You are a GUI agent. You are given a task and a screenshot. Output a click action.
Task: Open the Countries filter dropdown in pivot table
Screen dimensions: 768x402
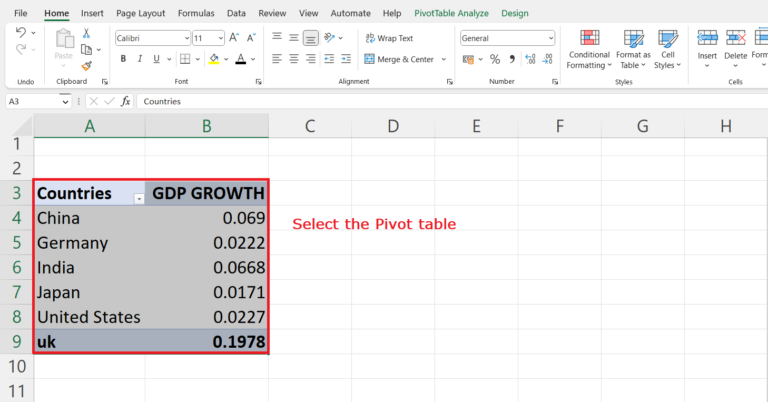pyautogui.click(x=138, y=198)
